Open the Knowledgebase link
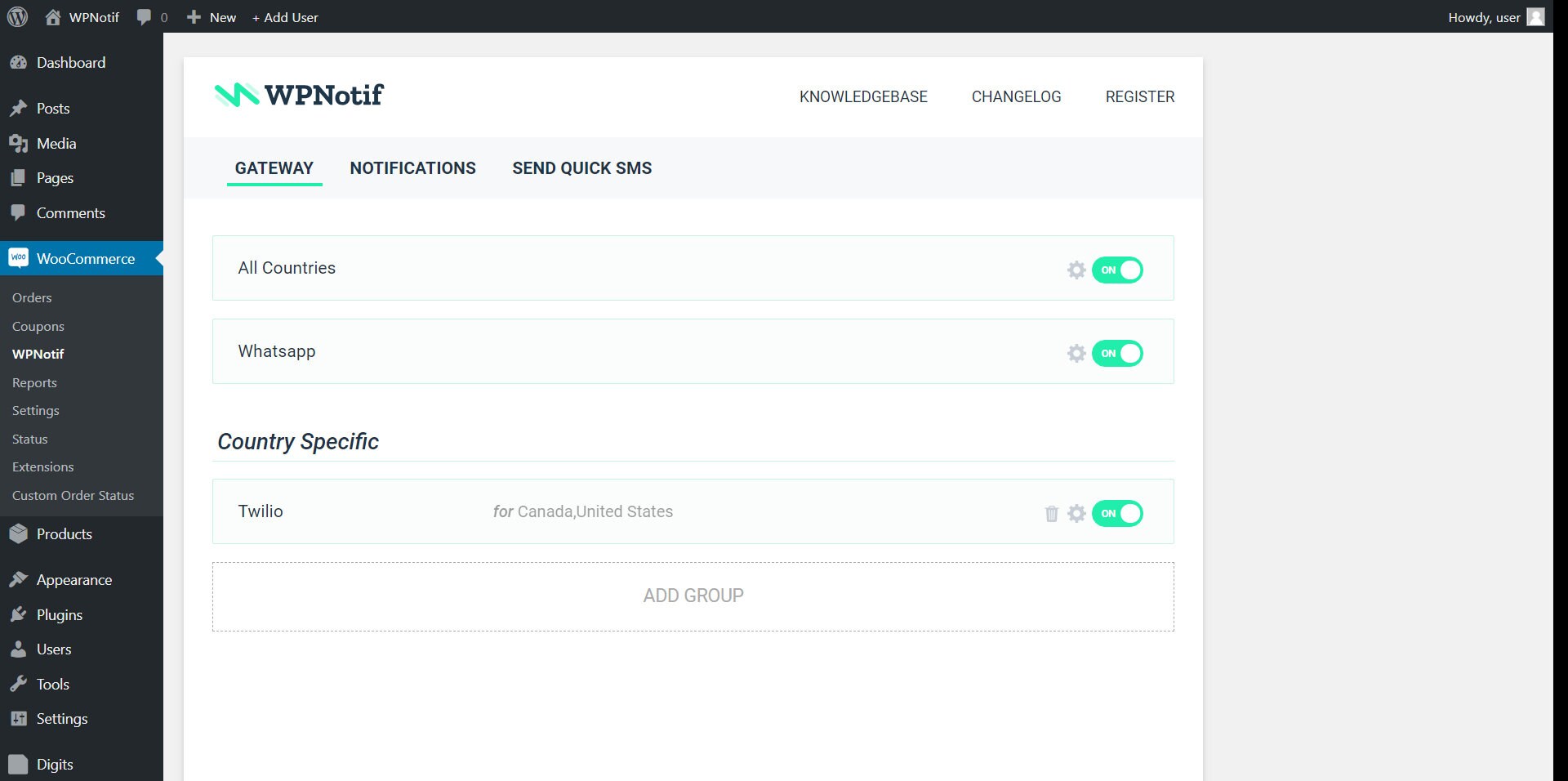Viewport: 1568px width, 781px height. tap(863, 96)
